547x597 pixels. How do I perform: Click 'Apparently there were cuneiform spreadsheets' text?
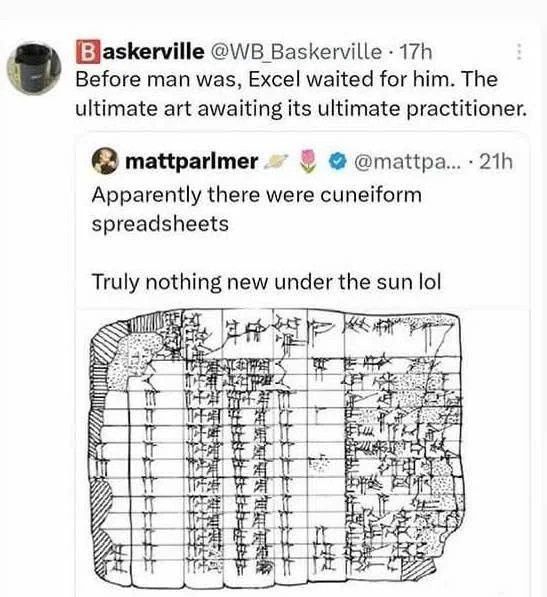pyautogui.click(x=257, y=209)
